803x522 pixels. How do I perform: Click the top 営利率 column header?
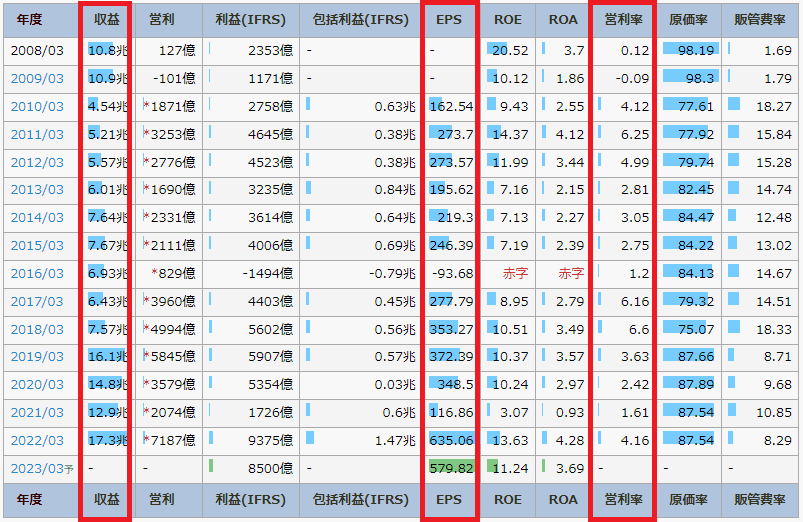point(621,19)
